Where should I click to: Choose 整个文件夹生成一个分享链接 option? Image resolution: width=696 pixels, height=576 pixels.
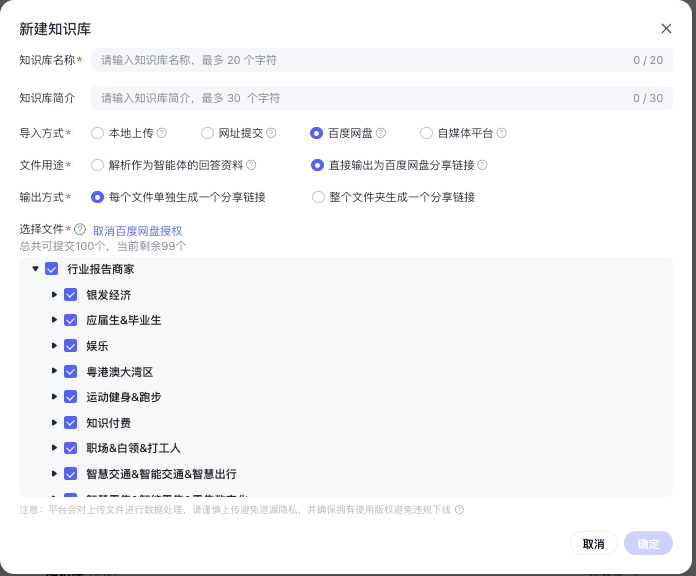(x=319, y=197)
